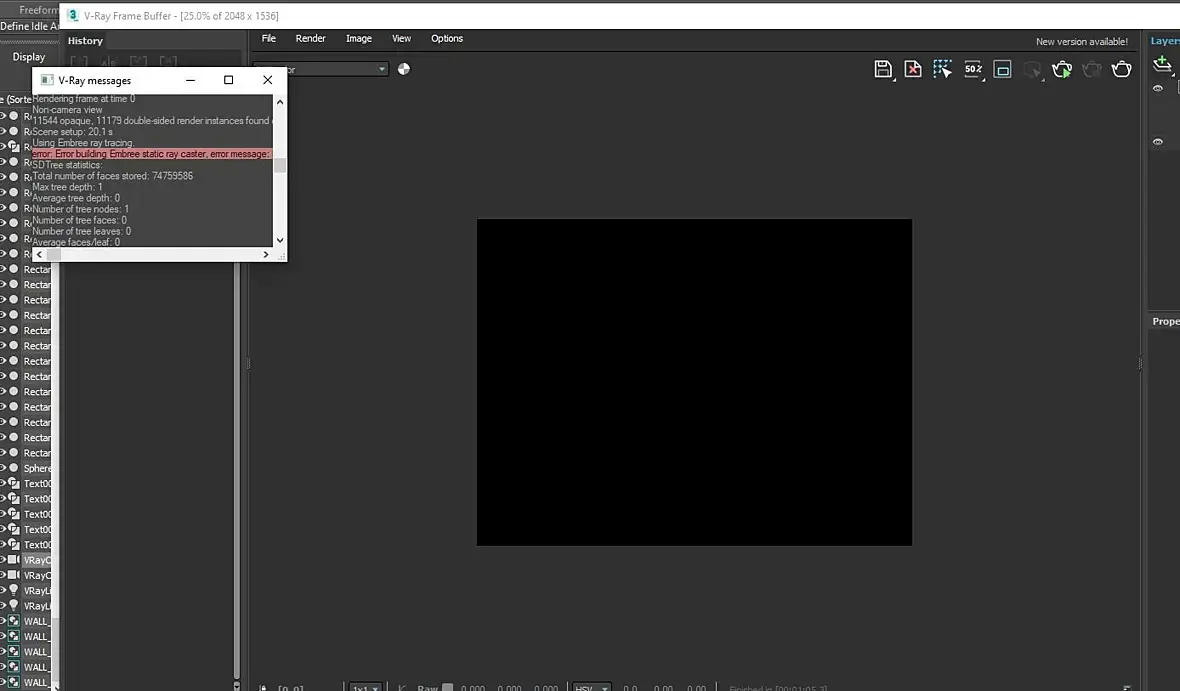
Task: Click 'Total number of faces stored: 74759586' line
Action: [113, 175]
